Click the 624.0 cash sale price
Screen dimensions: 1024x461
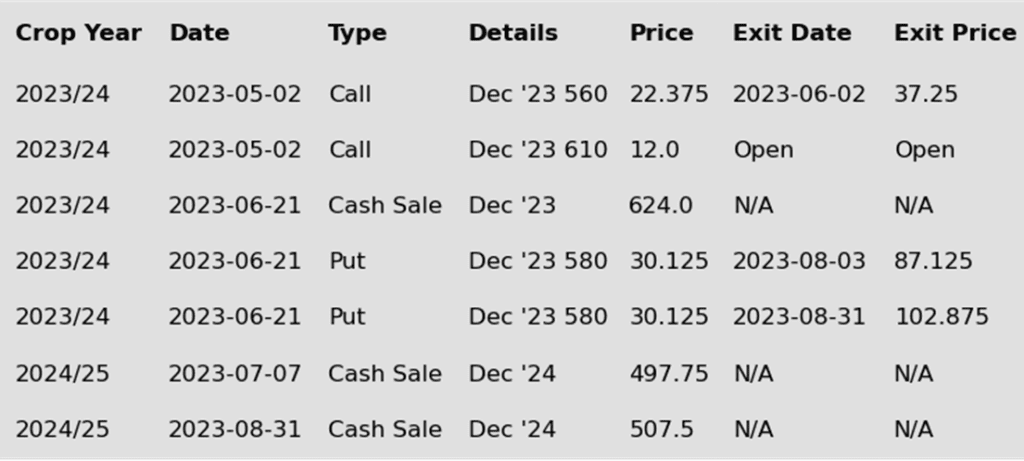click(x=661, y=206)
